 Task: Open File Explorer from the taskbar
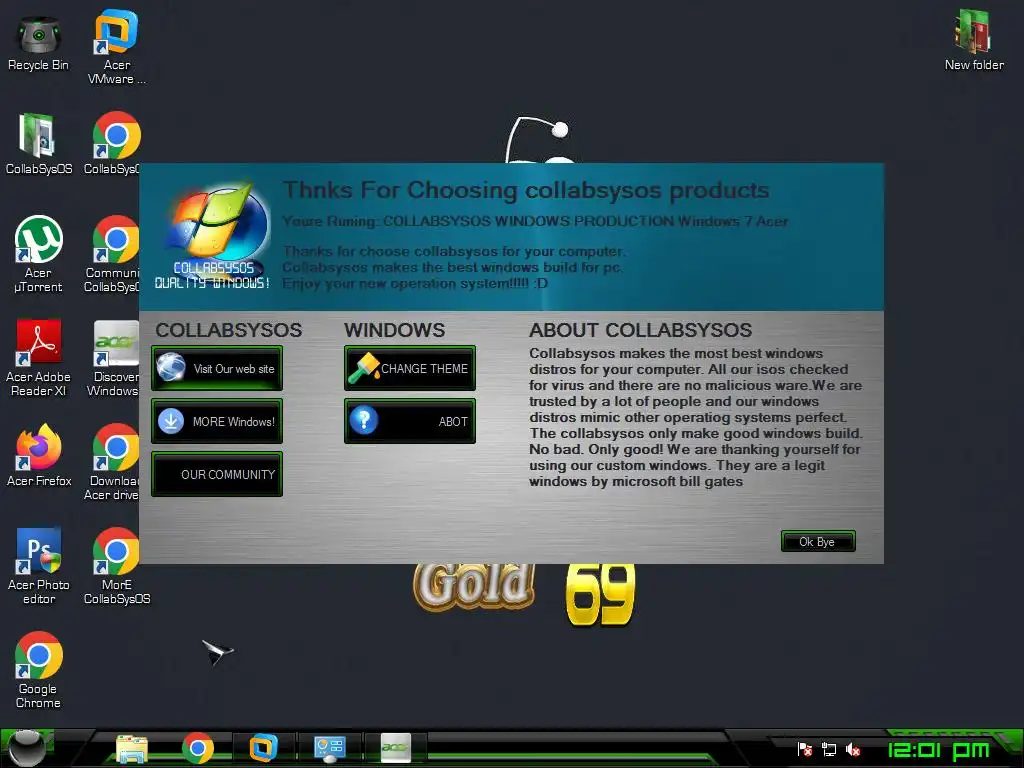click(132, 748)
